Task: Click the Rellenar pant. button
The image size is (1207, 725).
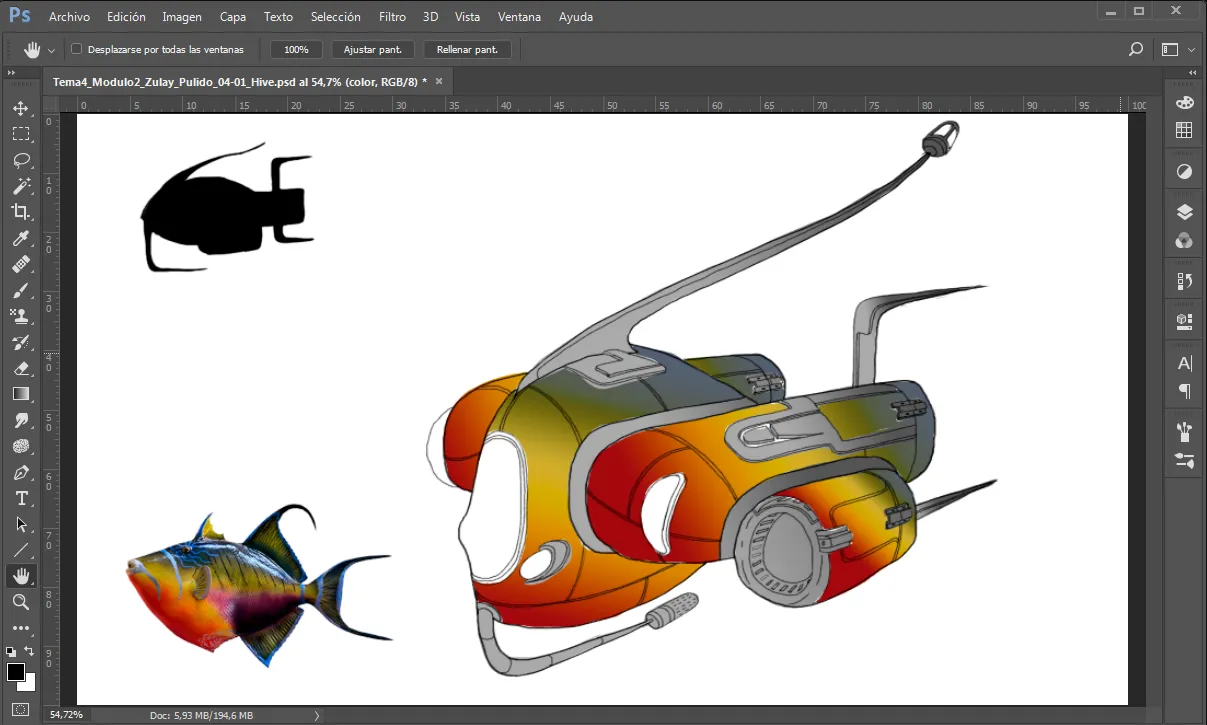Action: 467,49
